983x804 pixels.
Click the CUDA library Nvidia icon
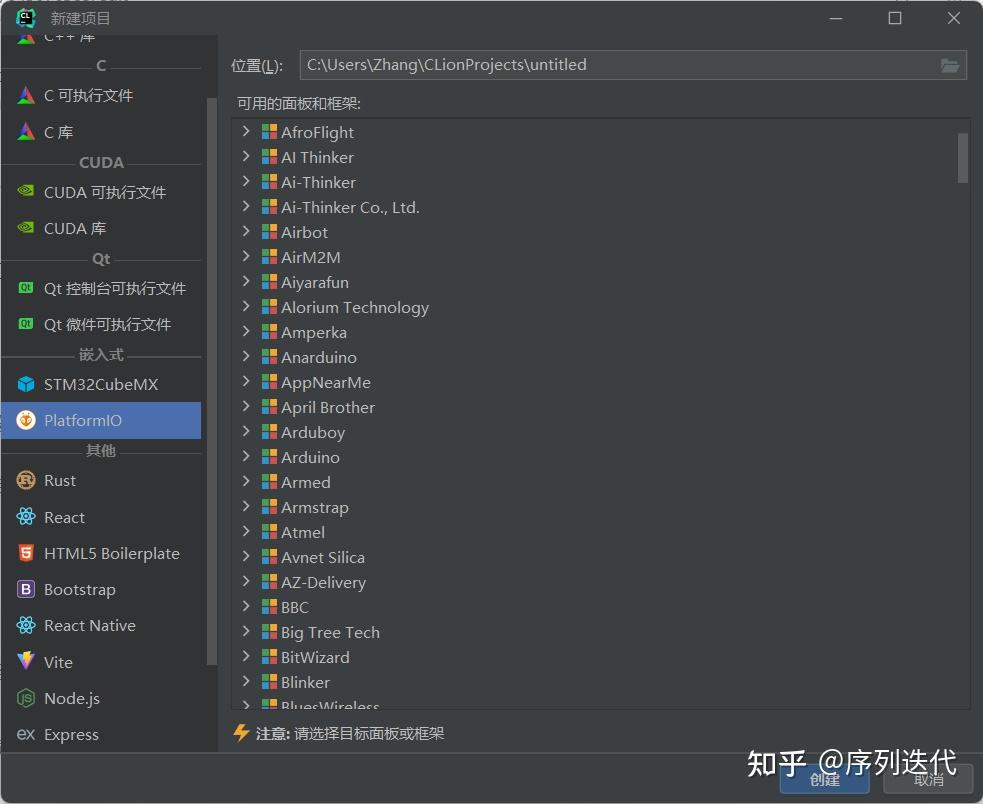point(26,228)
